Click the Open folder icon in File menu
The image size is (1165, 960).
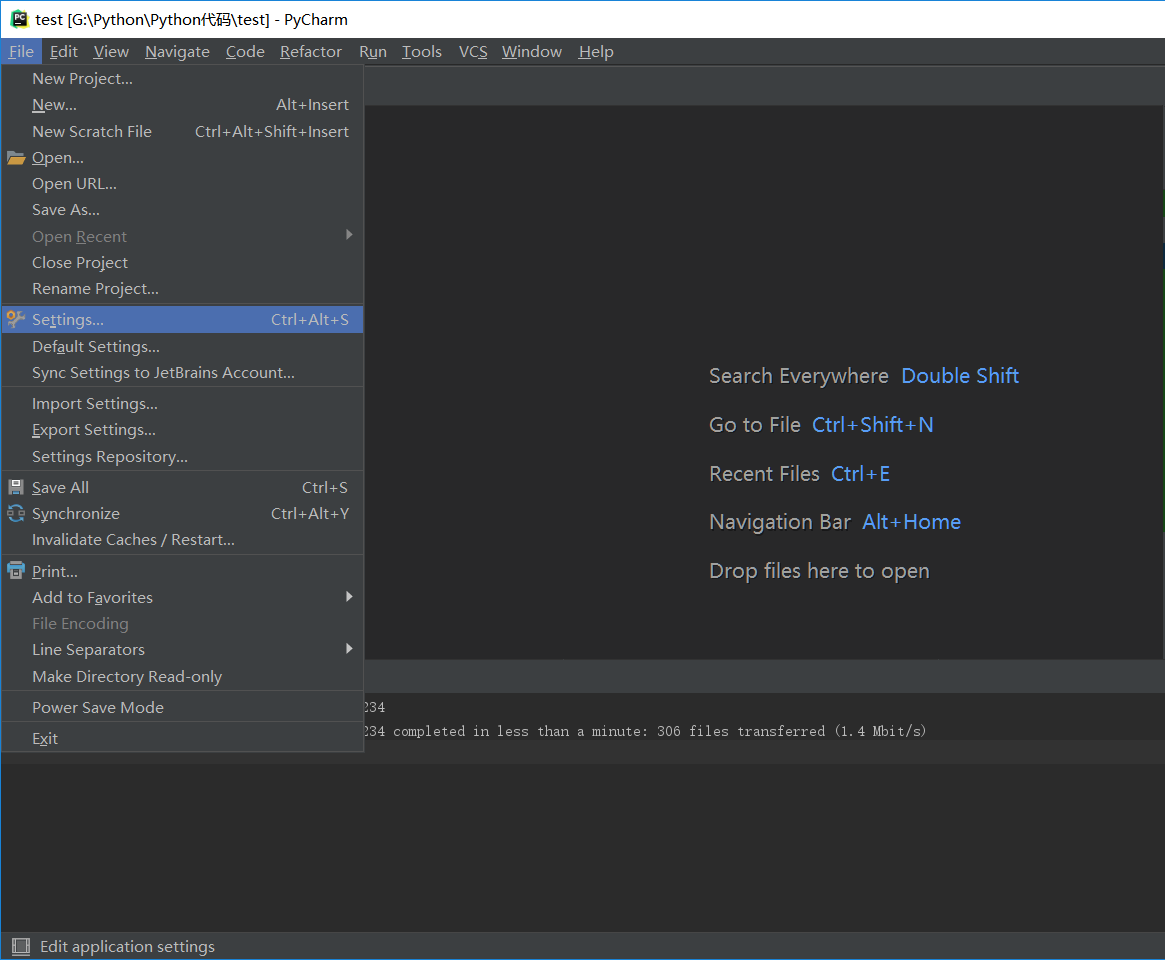16,158
